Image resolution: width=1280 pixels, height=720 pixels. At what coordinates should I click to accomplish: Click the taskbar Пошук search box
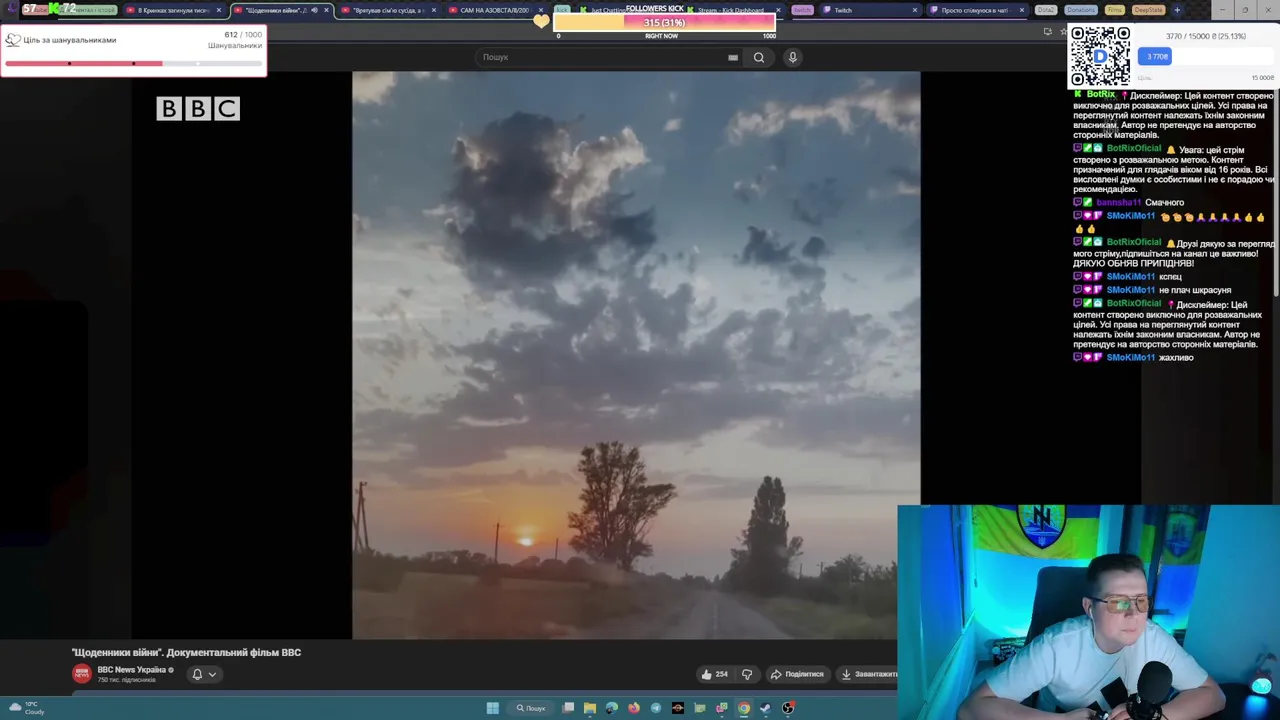point(531,708)
